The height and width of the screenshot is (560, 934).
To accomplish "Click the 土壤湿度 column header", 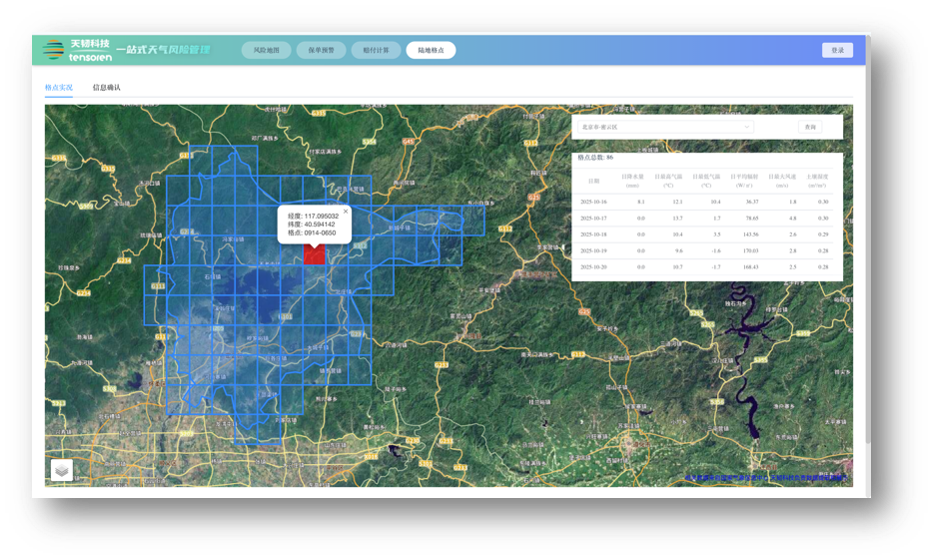I will pos(817,180).
